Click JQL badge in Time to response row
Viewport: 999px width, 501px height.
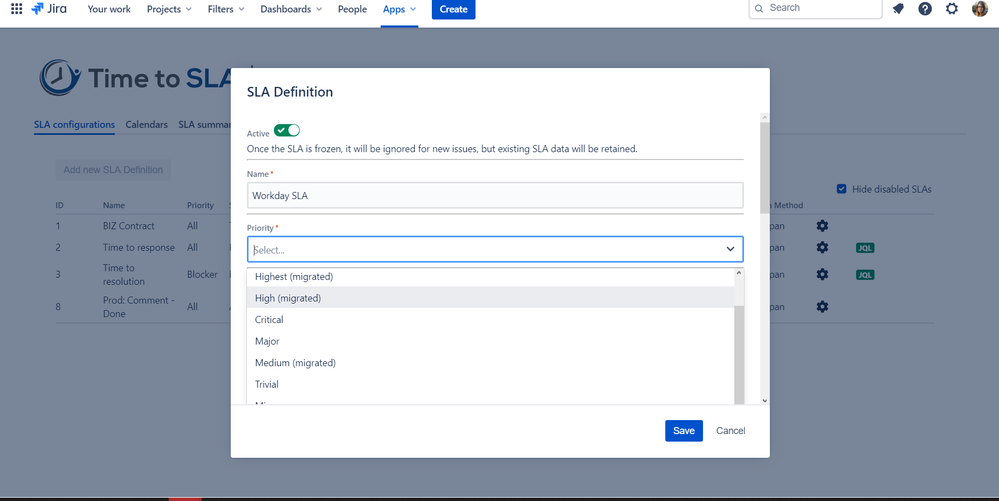click(x=865, y=248)
